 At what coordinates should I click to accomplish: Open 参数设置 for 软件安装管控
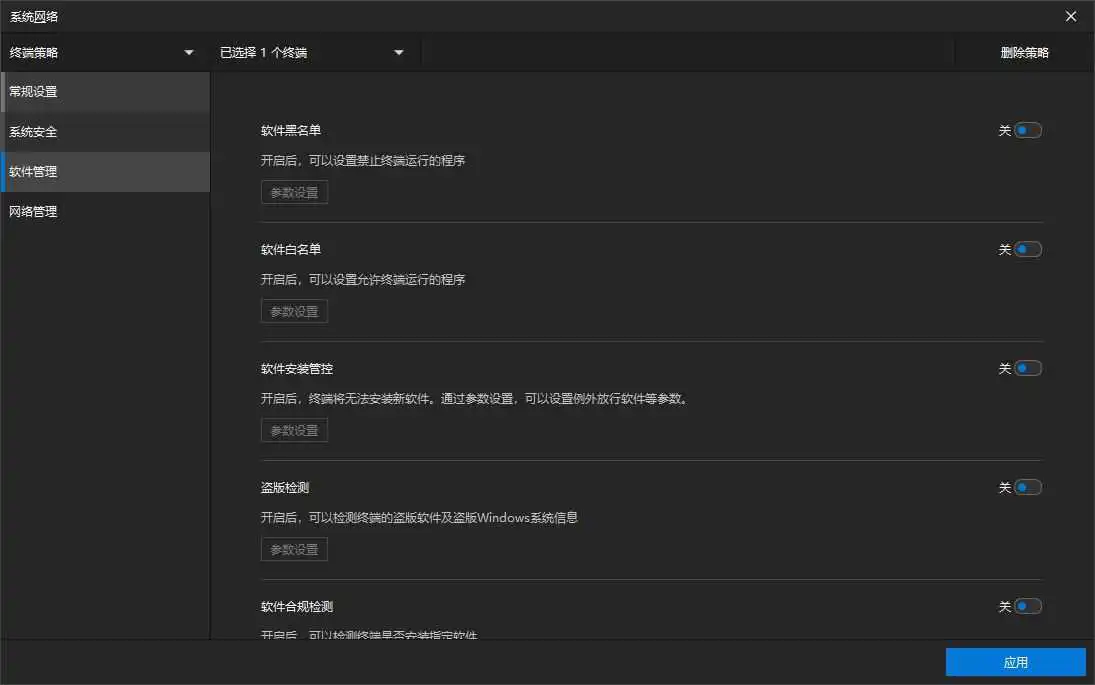point(294,430)
